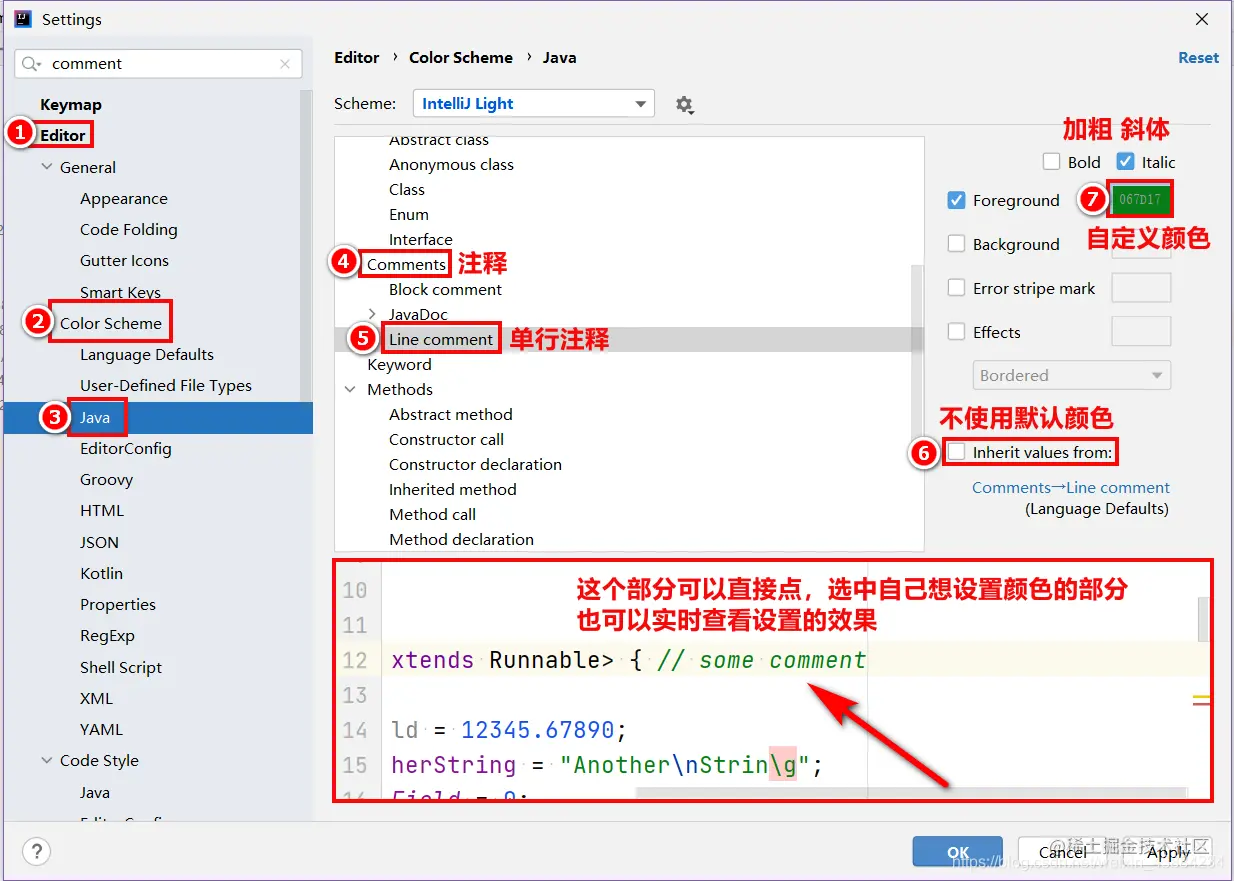Enable the Effects checkbox
This screenshot has height=881, width=1234.
point(956,332)
